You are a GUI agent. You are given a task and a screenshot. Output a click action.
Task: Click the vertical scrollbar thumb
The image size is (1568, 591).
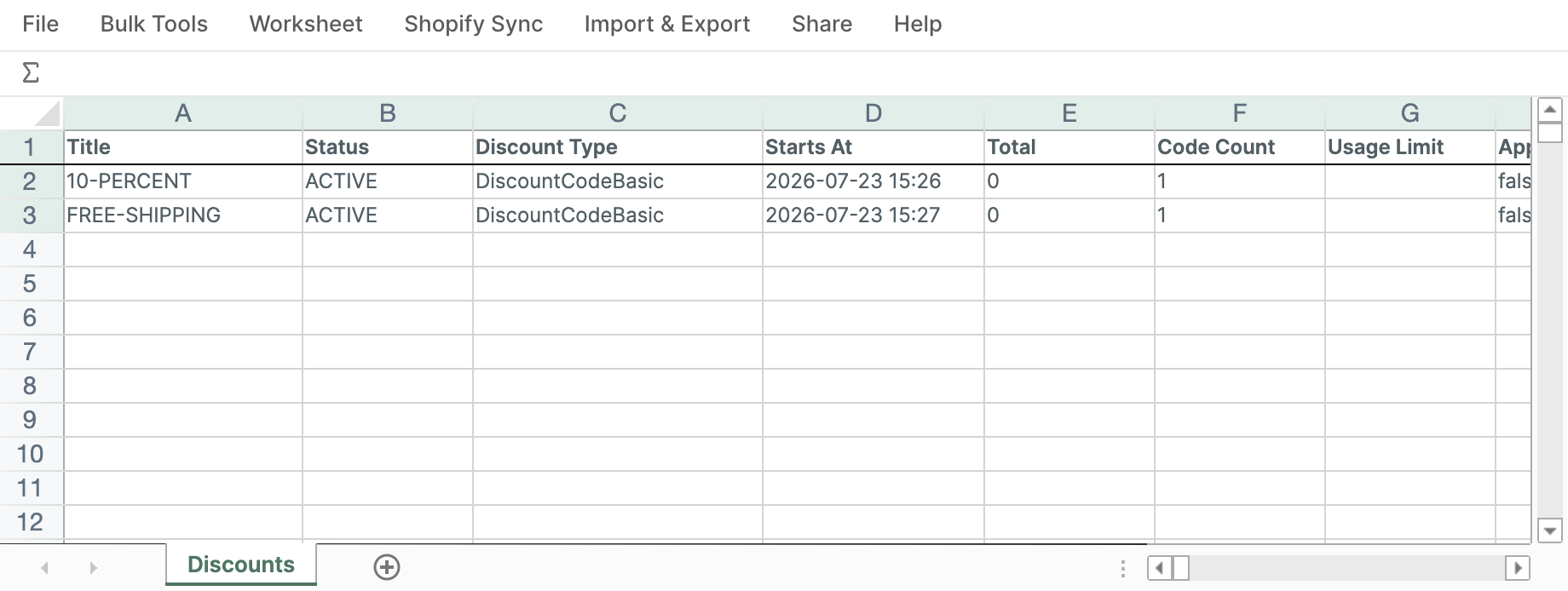click(x=1549, y=133)
